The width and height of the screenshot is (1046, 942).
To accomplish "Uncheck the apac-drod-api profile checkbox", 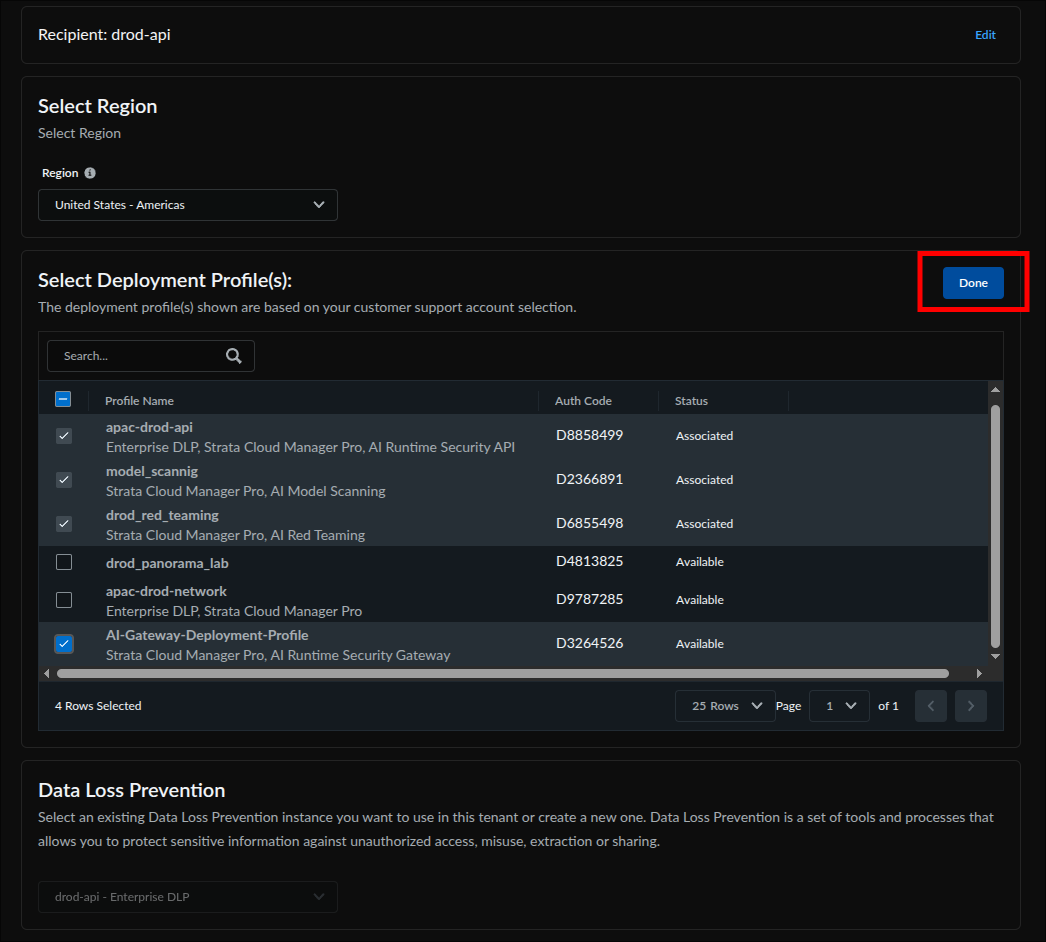I will pyautogui.click(x=64, y=436).
